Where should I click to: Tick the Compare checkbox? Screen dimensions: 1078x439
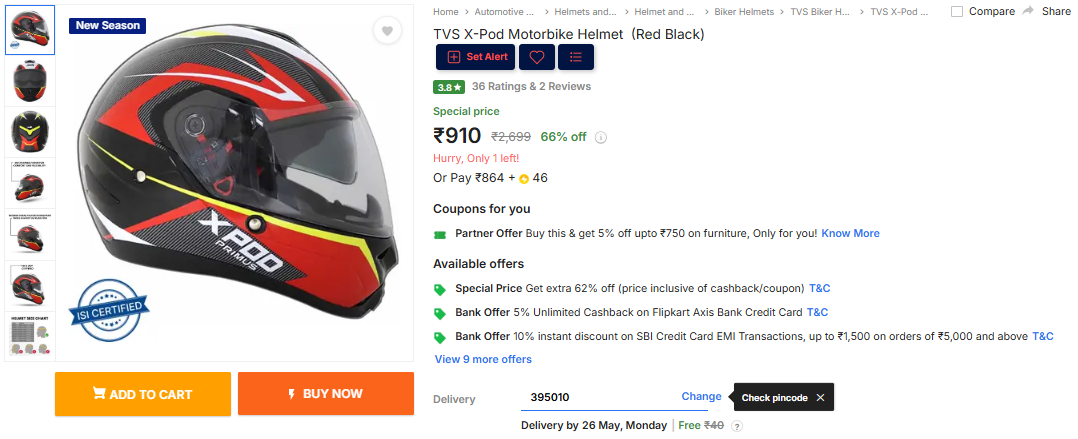point(957,12)
